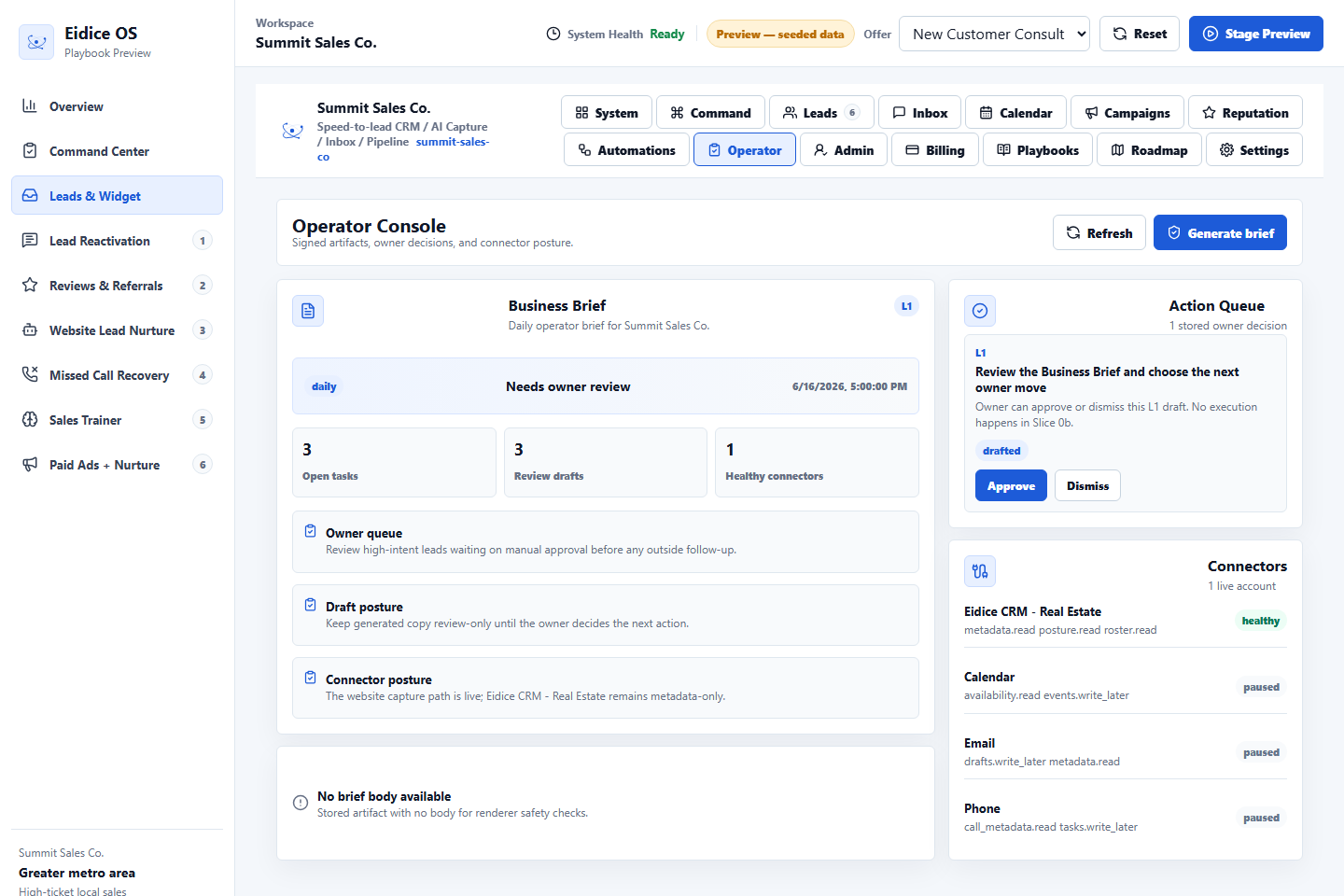
Task: Click the drafted status badge
Action: [x=1001, y=451]
